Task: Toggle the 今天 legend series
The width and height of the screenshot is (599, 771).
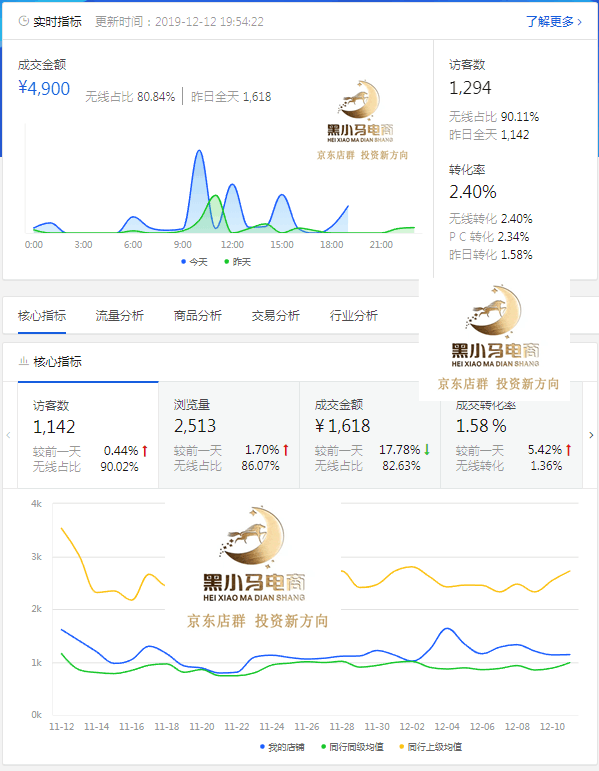Action: click(194, 262)
